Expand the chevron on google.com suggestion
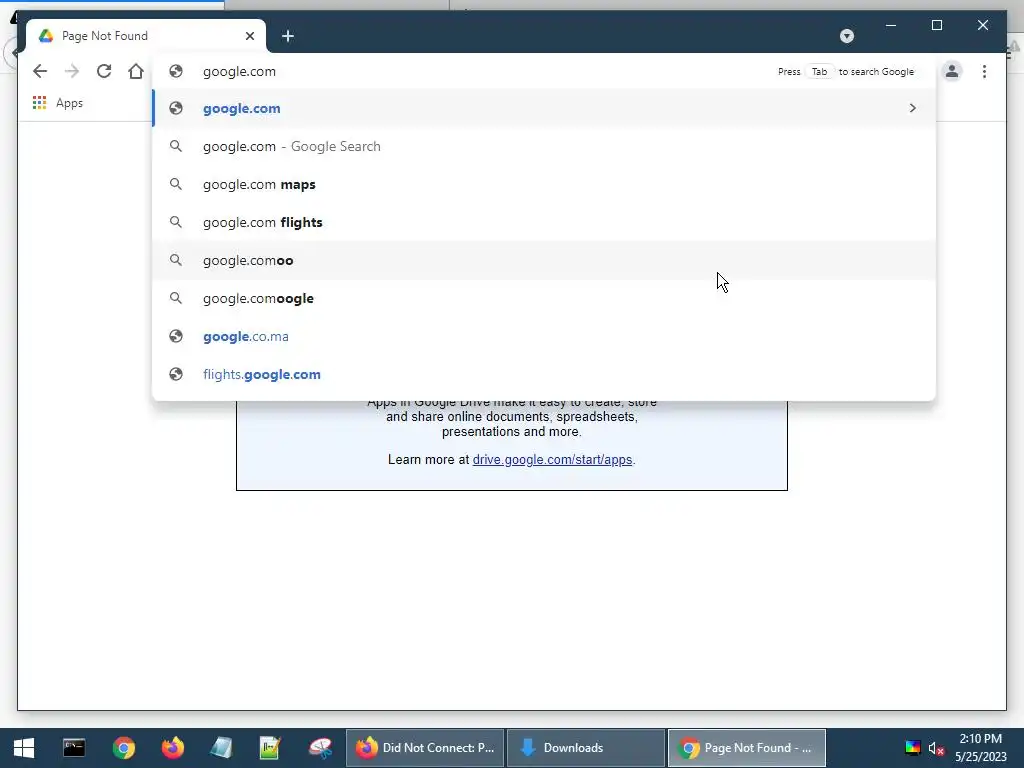This screenshot has width=1024, height=768. (912, 108)
